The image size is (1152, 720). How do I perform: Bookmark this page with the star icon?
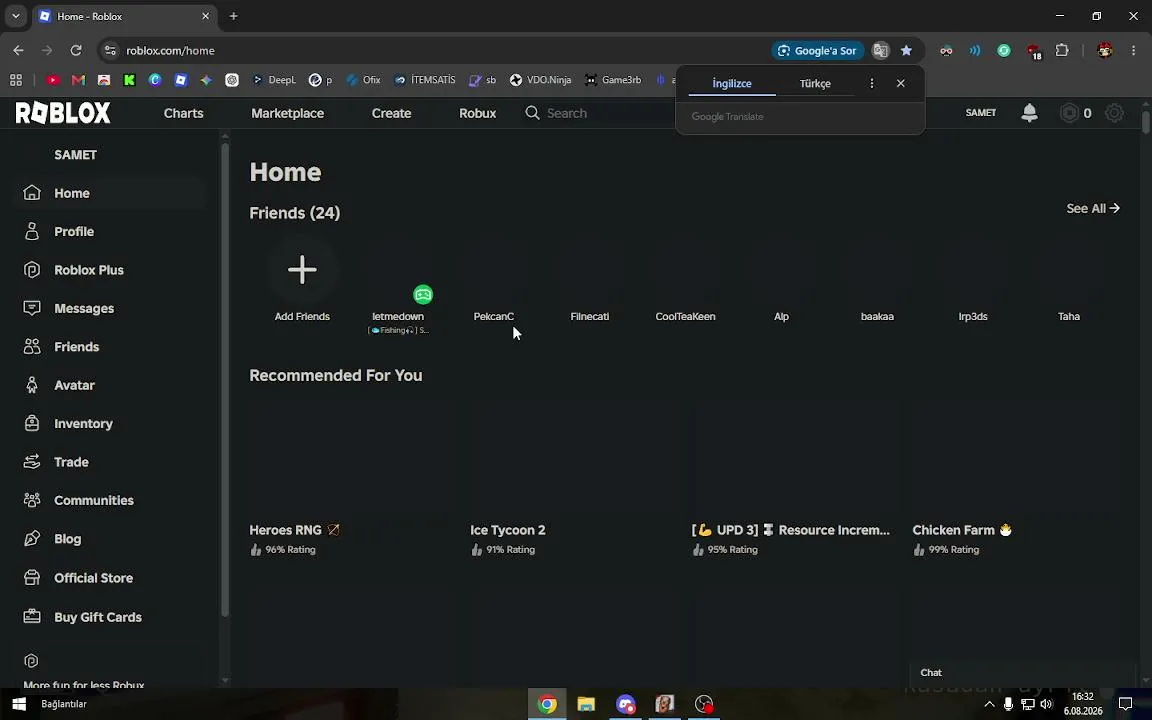pos(907,51)
